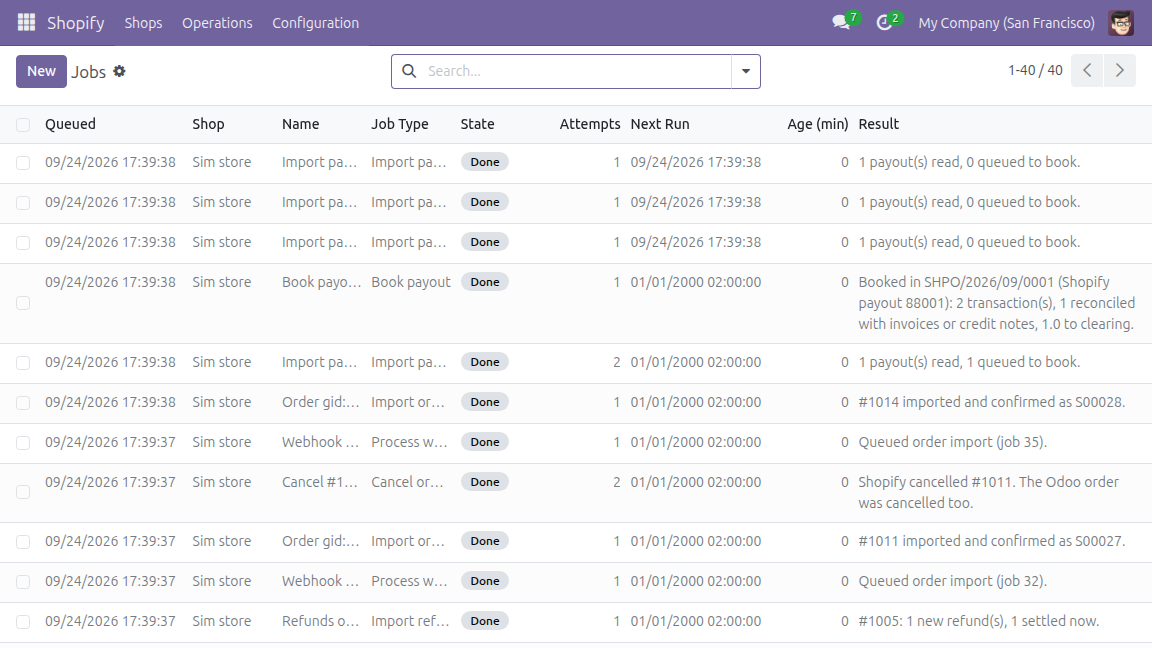Check the '#1014 imported' row checkbox
The width and height of the screenshot is (1152, 648).
24,403
